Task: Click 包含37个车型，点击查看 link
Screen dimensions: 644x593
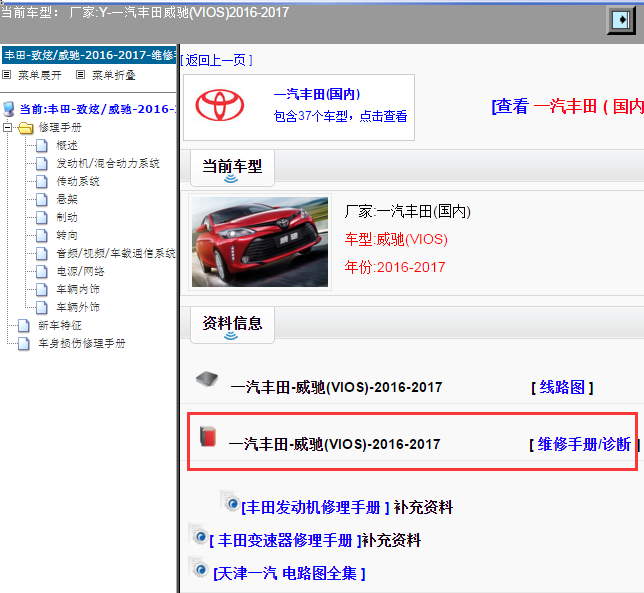Action: click(x=340, y=116)
